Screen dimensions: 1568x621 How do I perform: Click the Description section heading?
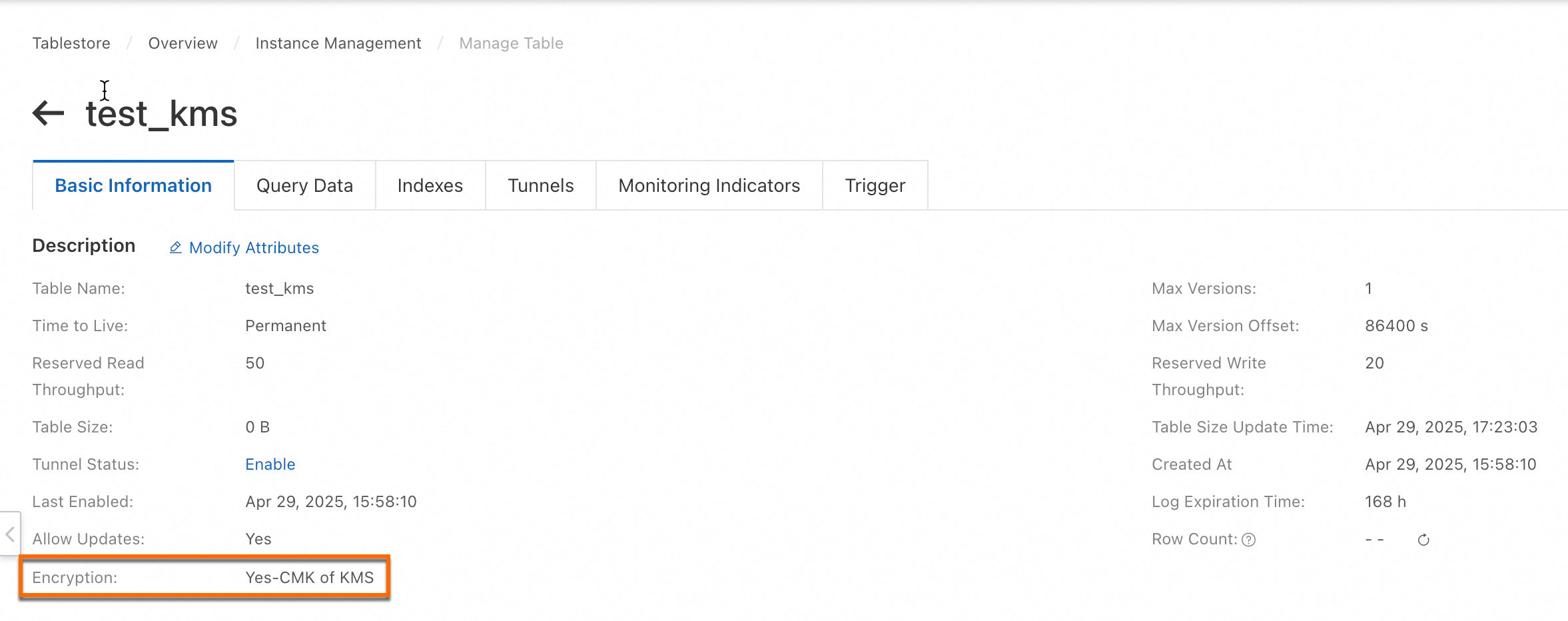pyautogui.click(x=84, y=246)
